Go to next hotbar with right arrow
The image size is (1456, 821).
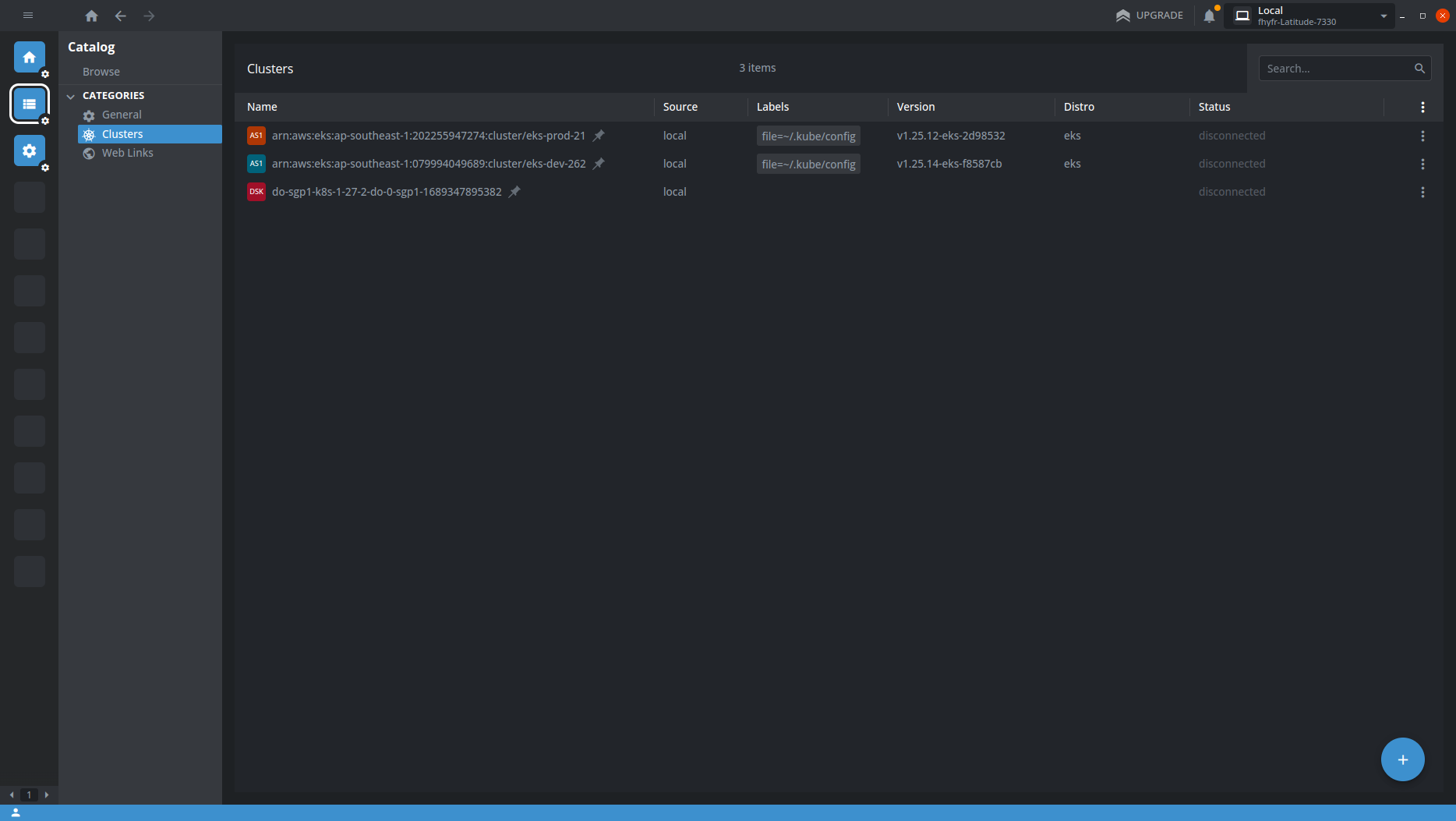[x=47, y=794]
